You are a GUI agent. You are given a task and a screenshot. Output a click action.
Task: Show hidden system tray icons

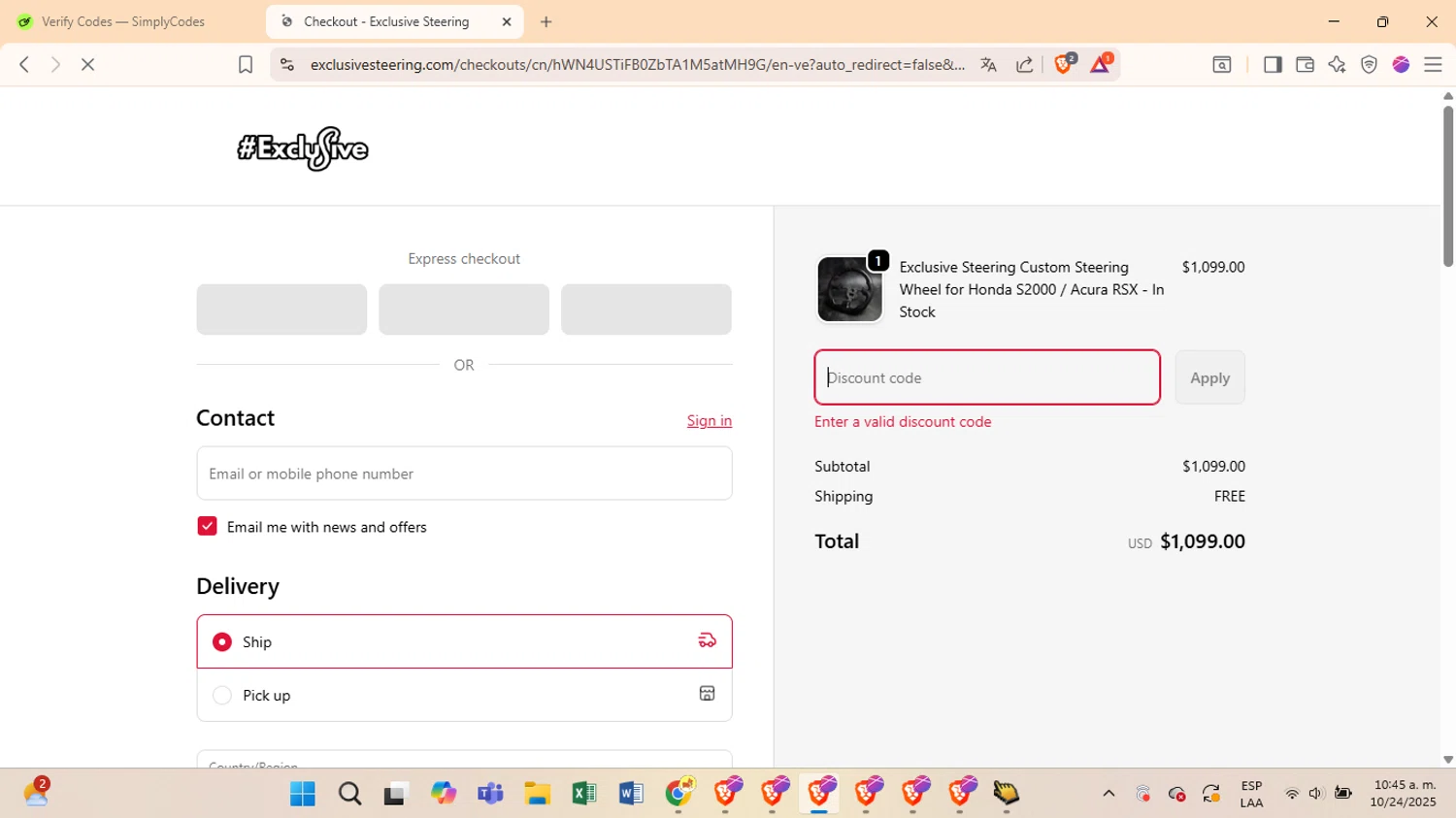point(1109,794)
